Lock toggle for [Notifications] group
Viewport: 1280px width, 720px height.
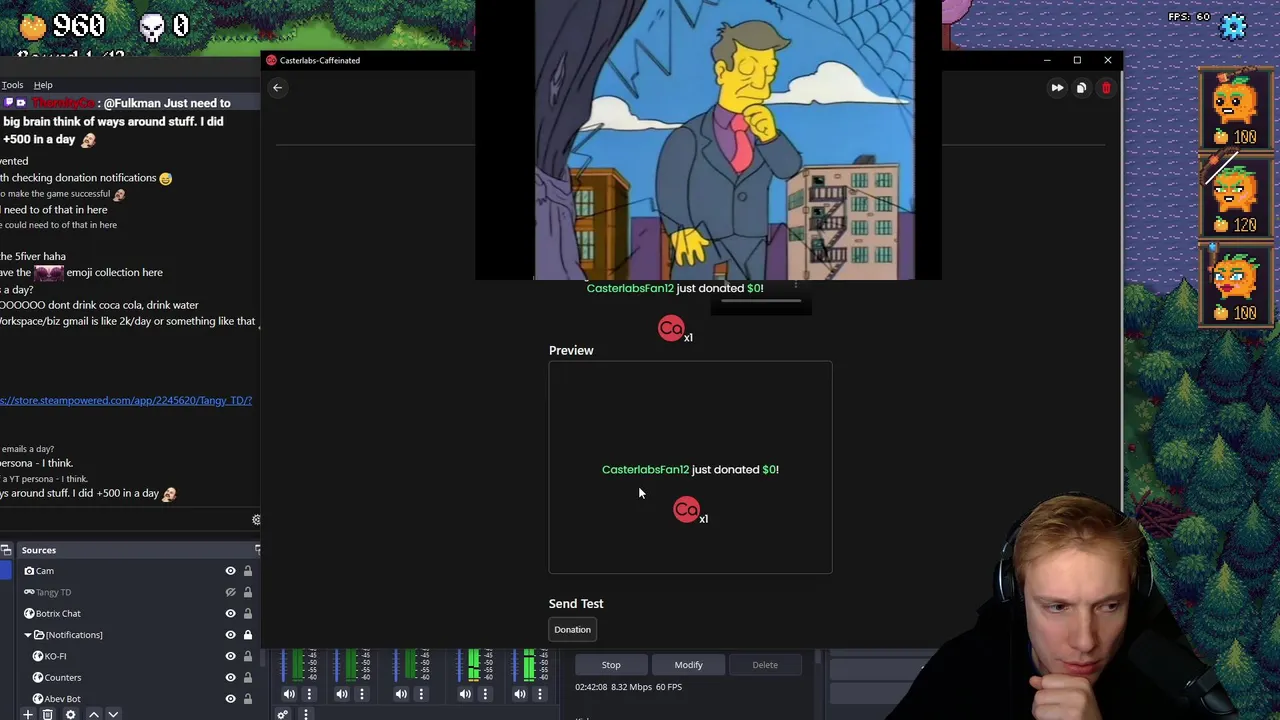click(248, 635)
